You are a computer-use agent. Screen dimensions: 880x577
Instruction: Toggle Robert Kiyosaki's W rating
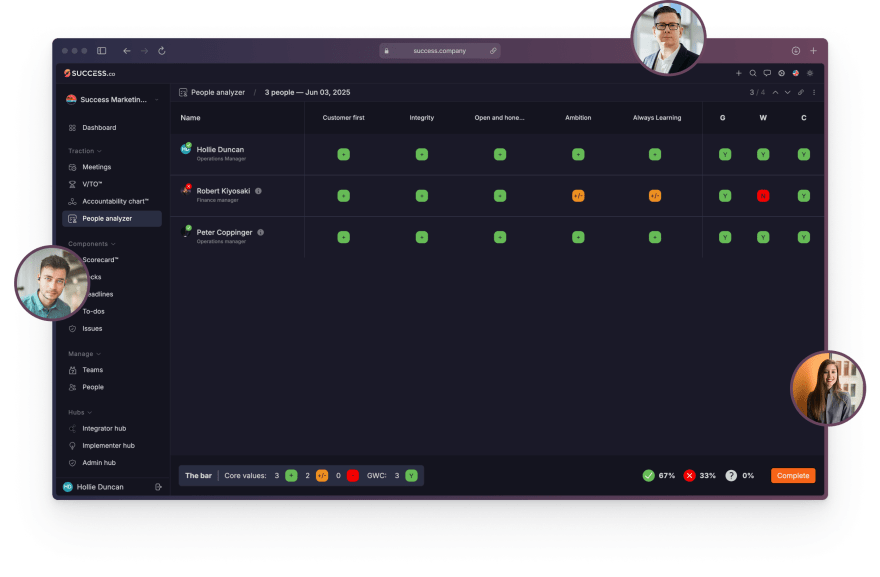(x=763, y=196)
